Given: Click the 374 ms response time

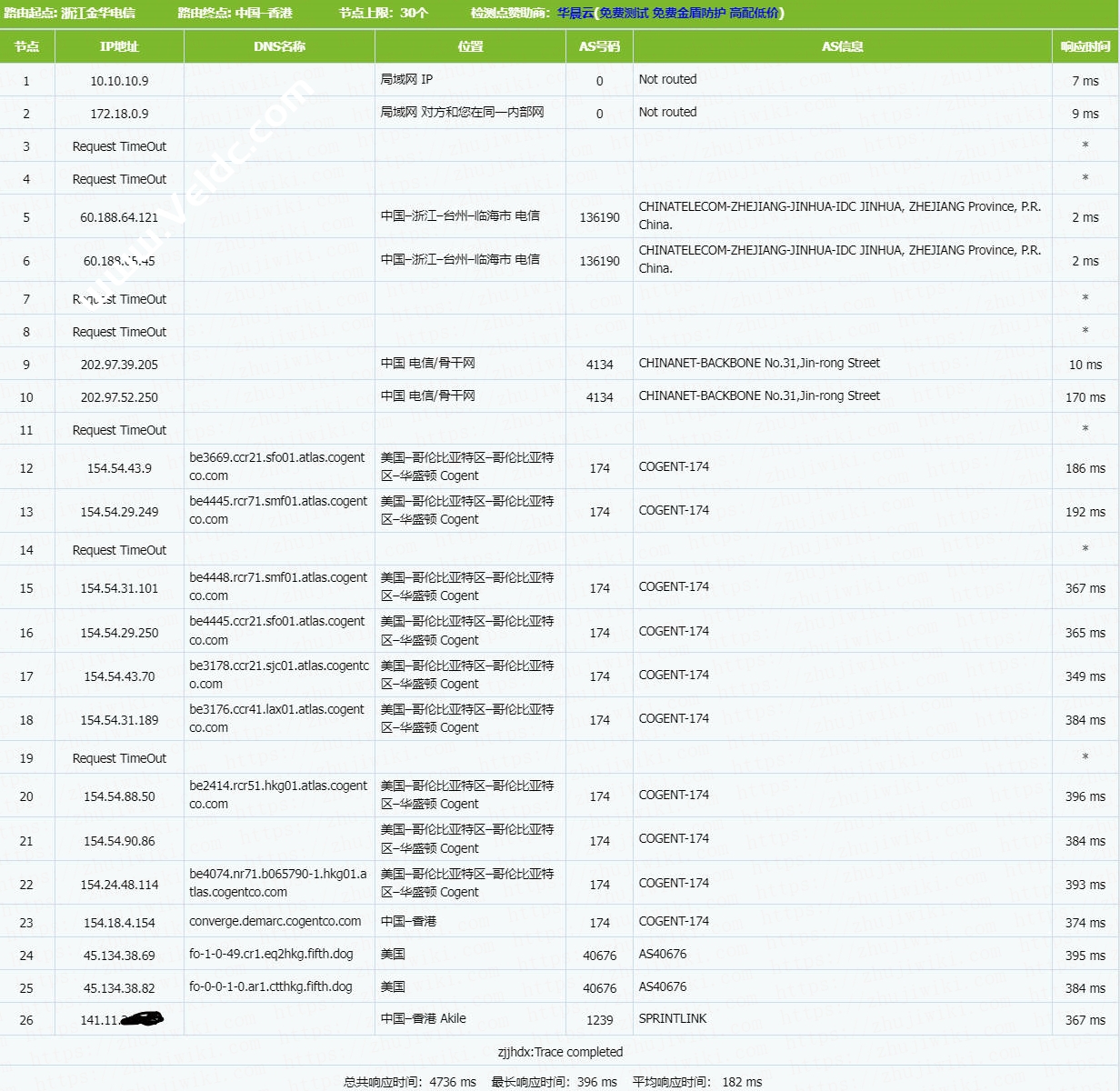Looking at the screenshot, I should click(1085, 923).
